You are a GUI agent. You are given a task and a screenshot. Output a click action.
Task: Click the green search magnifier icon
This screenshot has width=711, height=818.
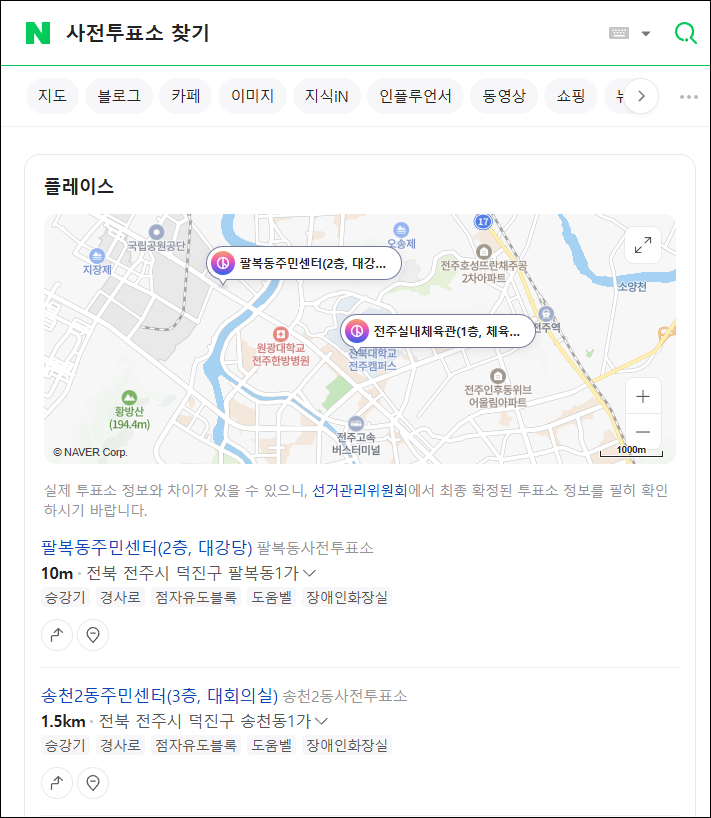tap(685, 33)
